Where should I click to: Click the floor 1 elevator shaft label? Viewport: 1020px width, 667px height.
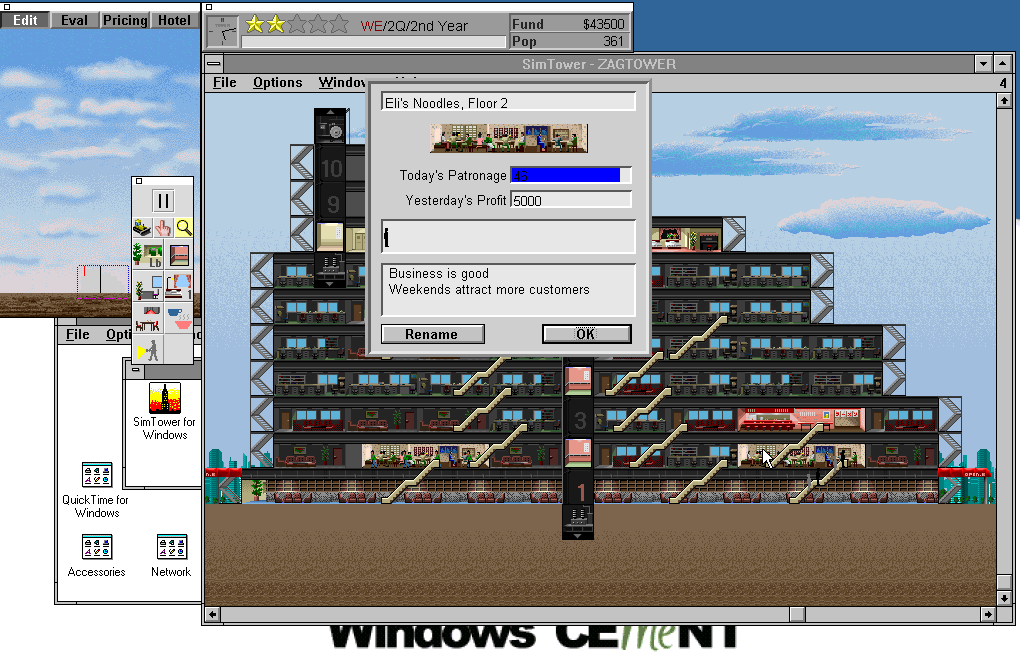pyautogui.click(x=579, y=491)
